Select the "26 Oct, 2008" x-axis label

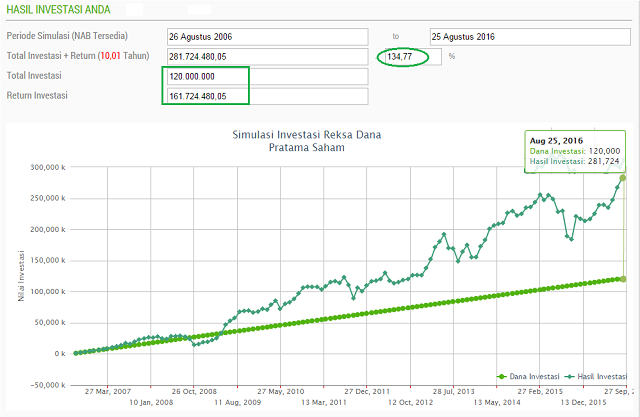[194, 391]
